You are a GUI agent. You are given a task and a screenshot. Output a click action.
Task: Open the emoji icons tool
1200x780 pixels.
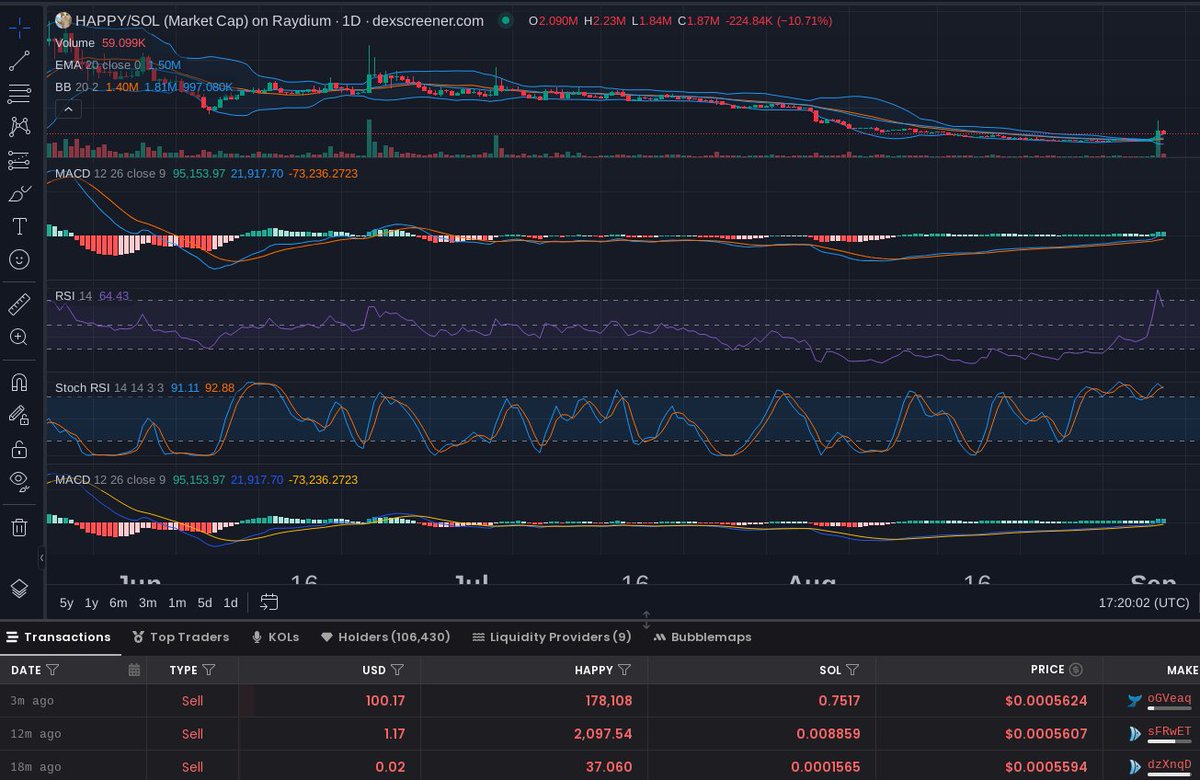tap(19, 259)
